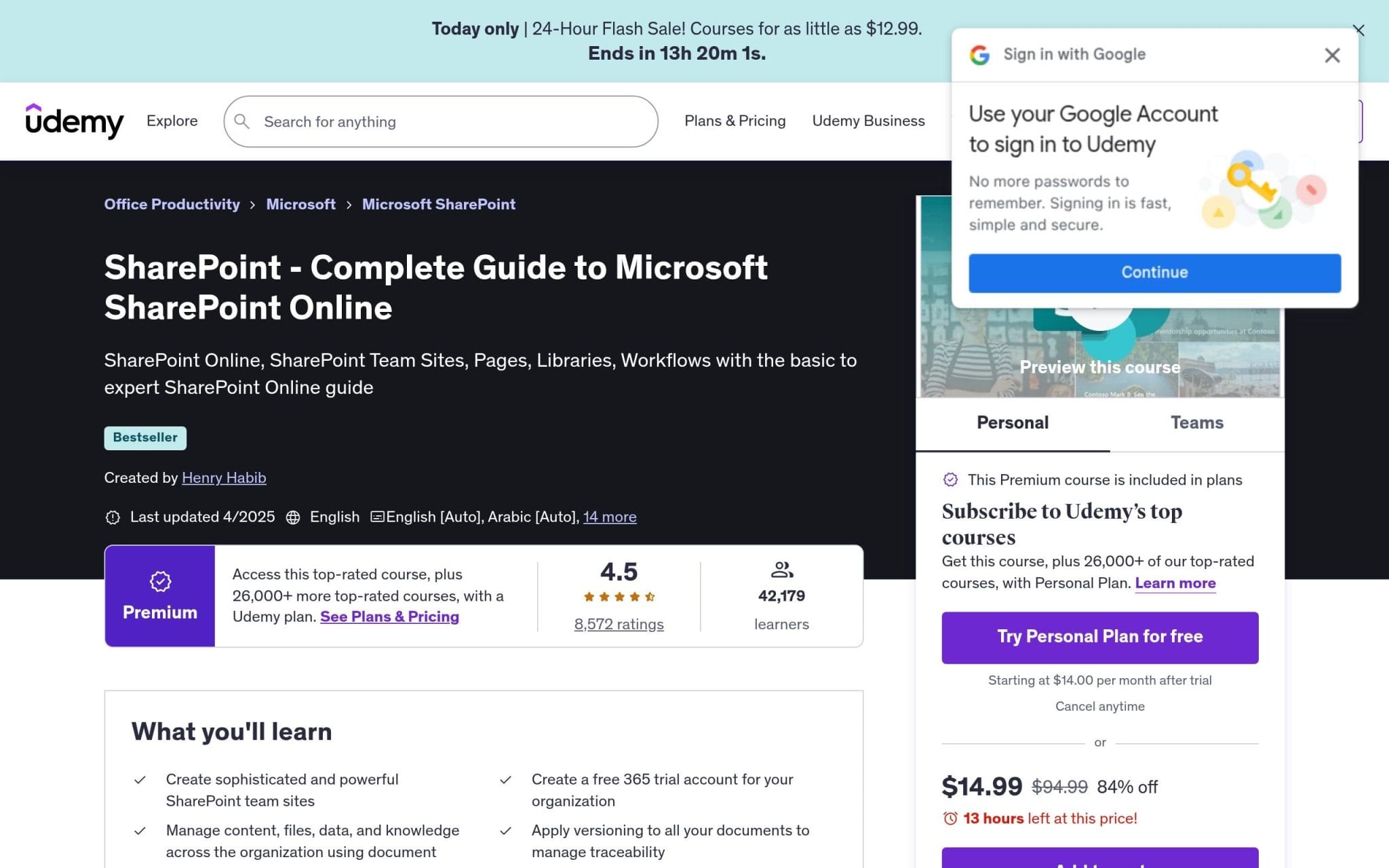Open Plans & Pricing
Image resolution: width=1389 pixels, height=868 pixels.
pos(735,121)
